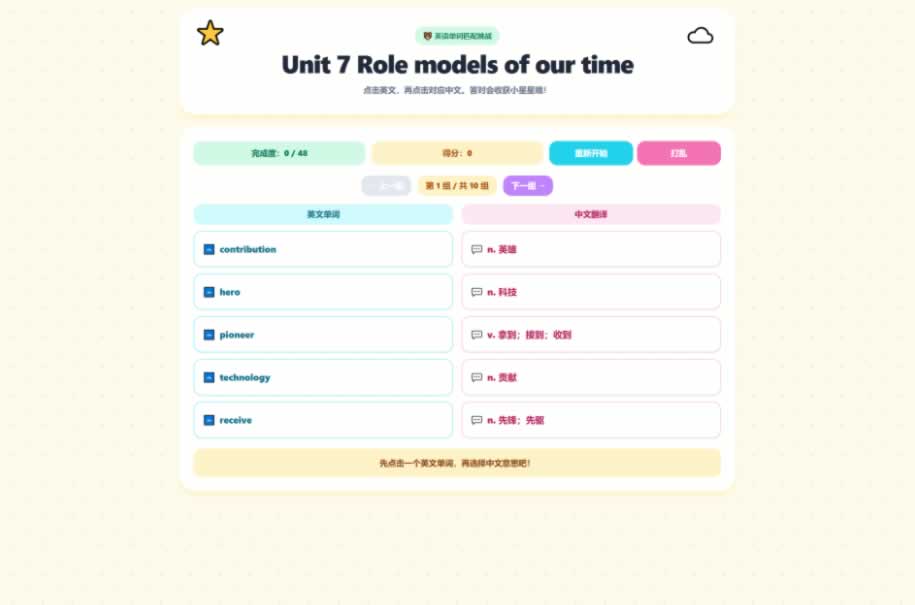This screenshot has height=605, width=915.
Task: Click the pink 打乱 shuffle button
Action: pyautogui.click(x=679, y=153)
